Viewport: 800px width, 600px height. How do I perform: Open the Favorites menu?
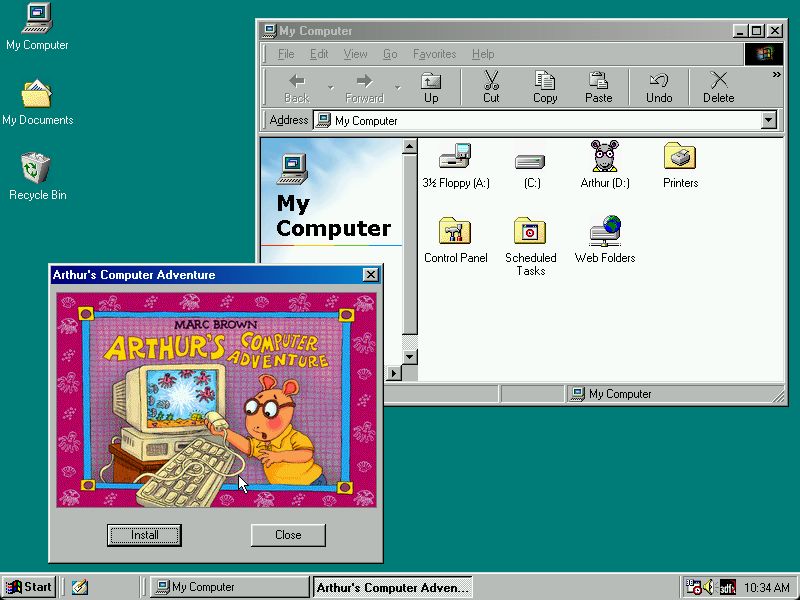(x=434, y=54)
